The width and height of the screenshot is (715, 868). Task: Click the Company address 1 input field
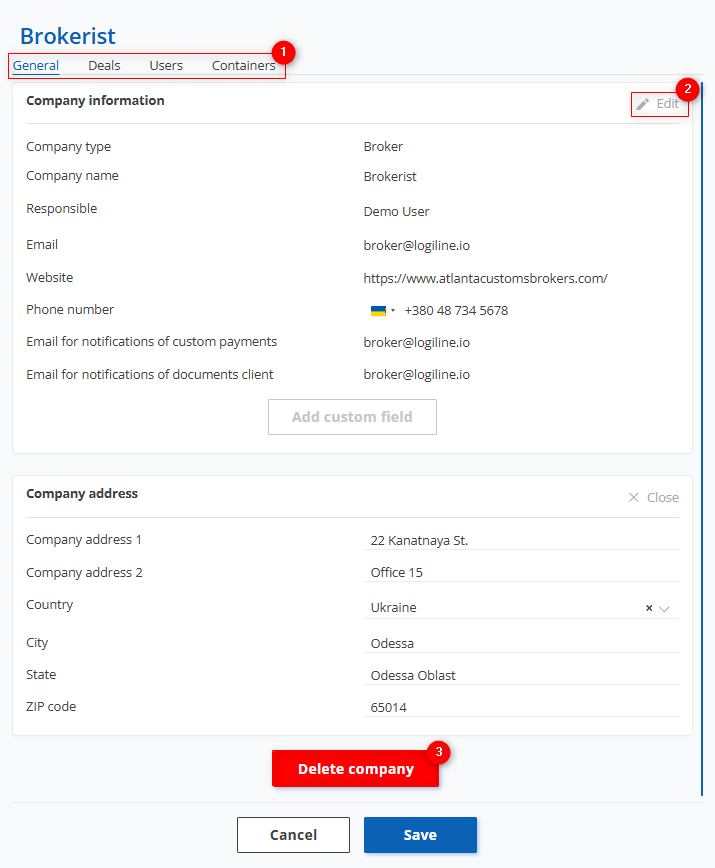point(521,540)
